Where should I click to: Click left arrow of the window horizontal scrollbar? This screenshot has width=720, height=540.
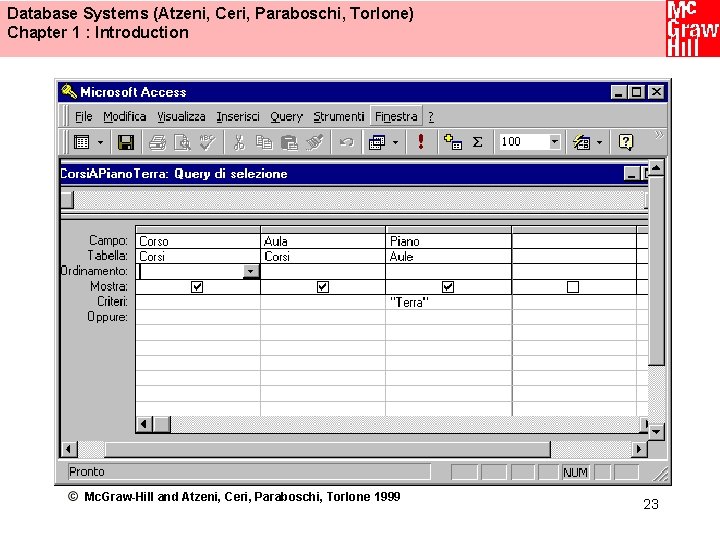(69, 449)
